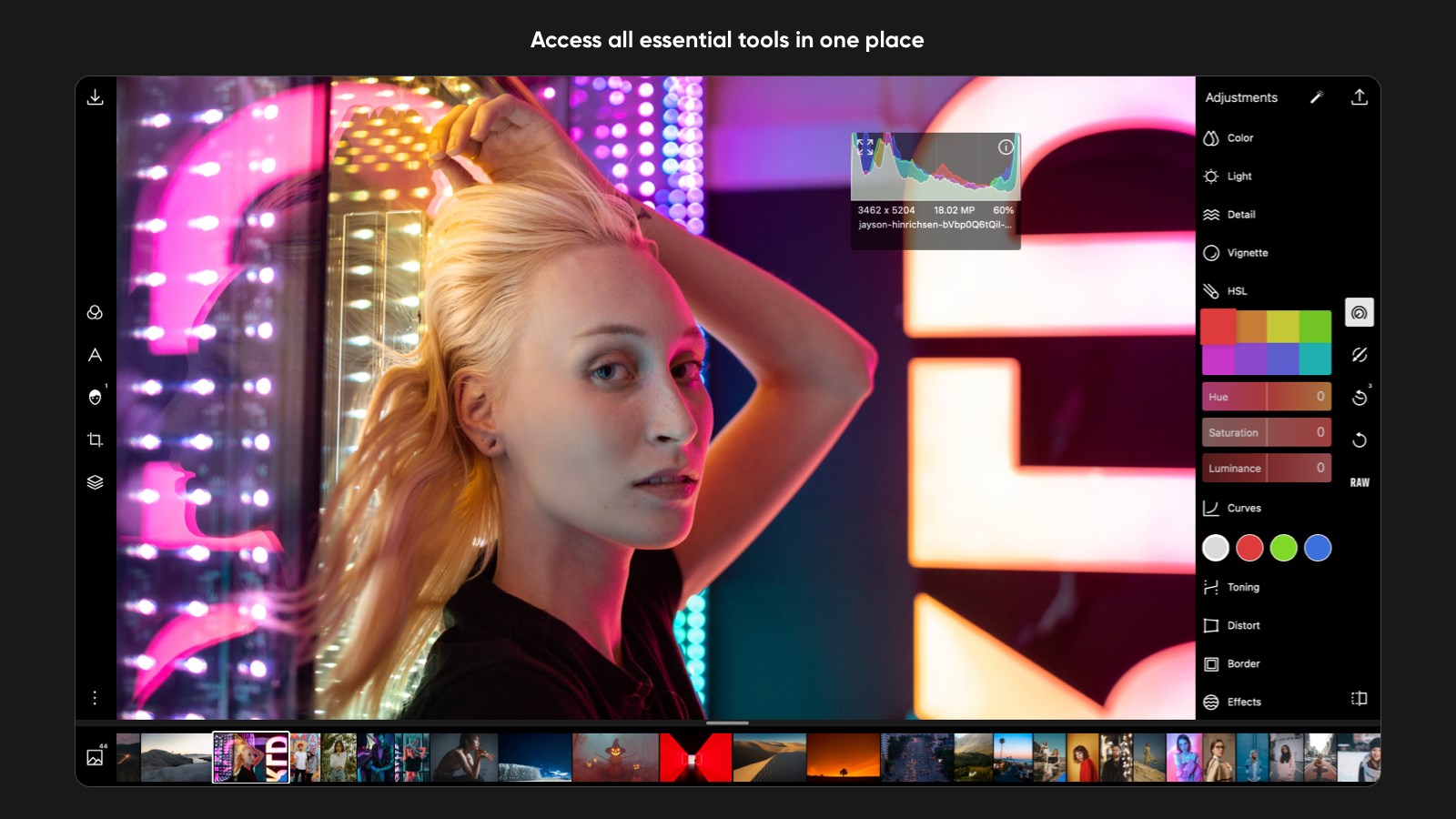Open the Effects section
This screenshot has height=819, width=1456.
click(1244, 702)
